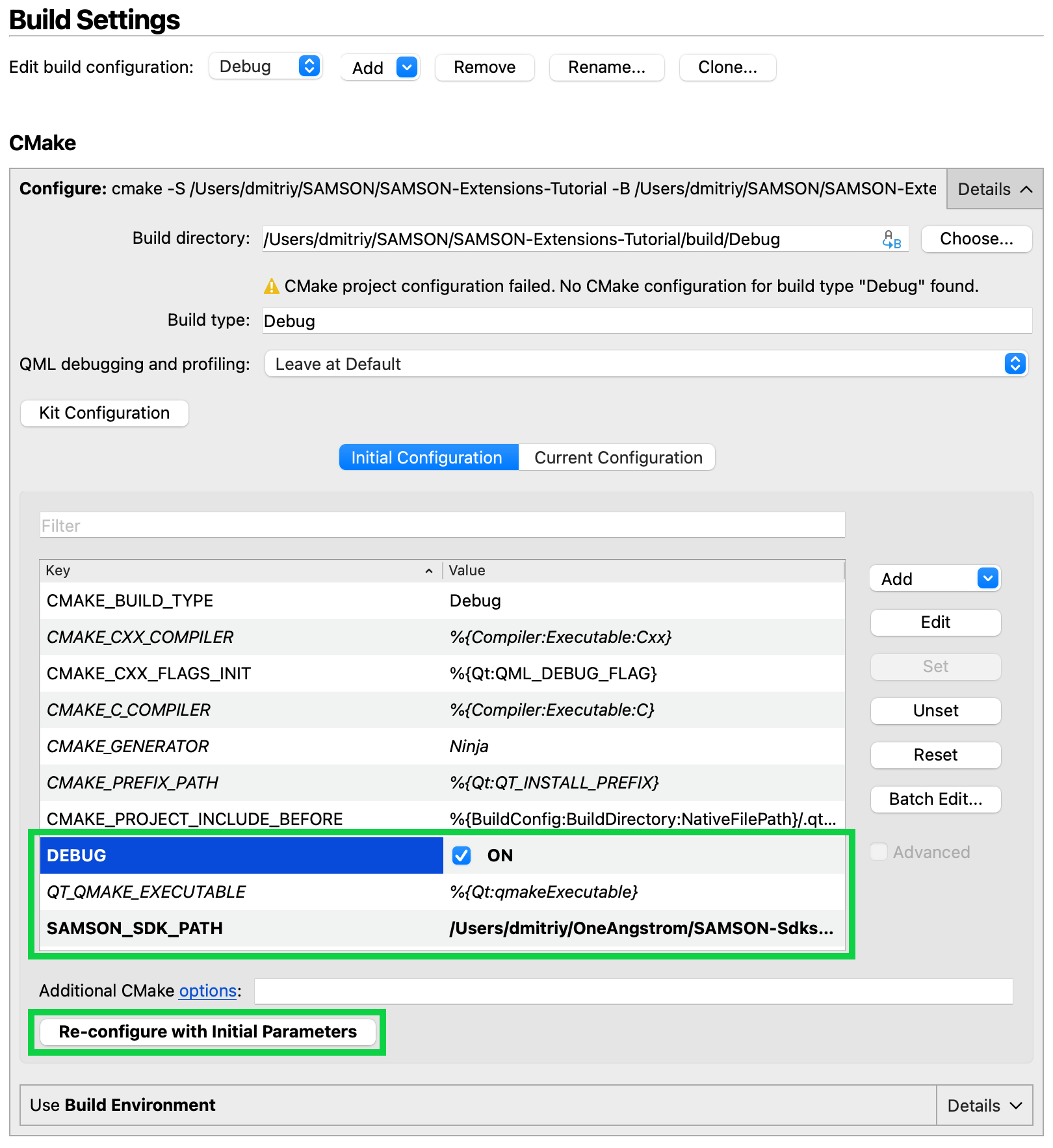Click the Filter input field

442,525
